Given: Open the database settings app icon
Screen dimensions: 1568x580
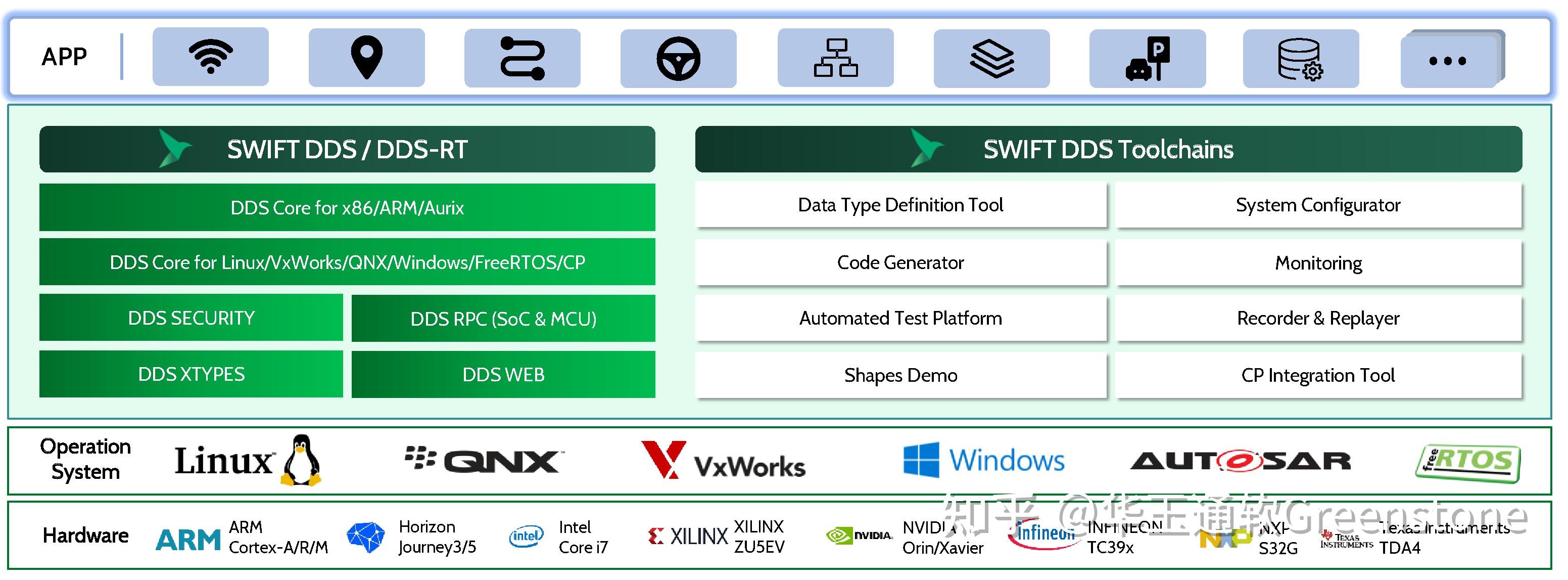Looking at the screenshot, I should coord(1301,59).
